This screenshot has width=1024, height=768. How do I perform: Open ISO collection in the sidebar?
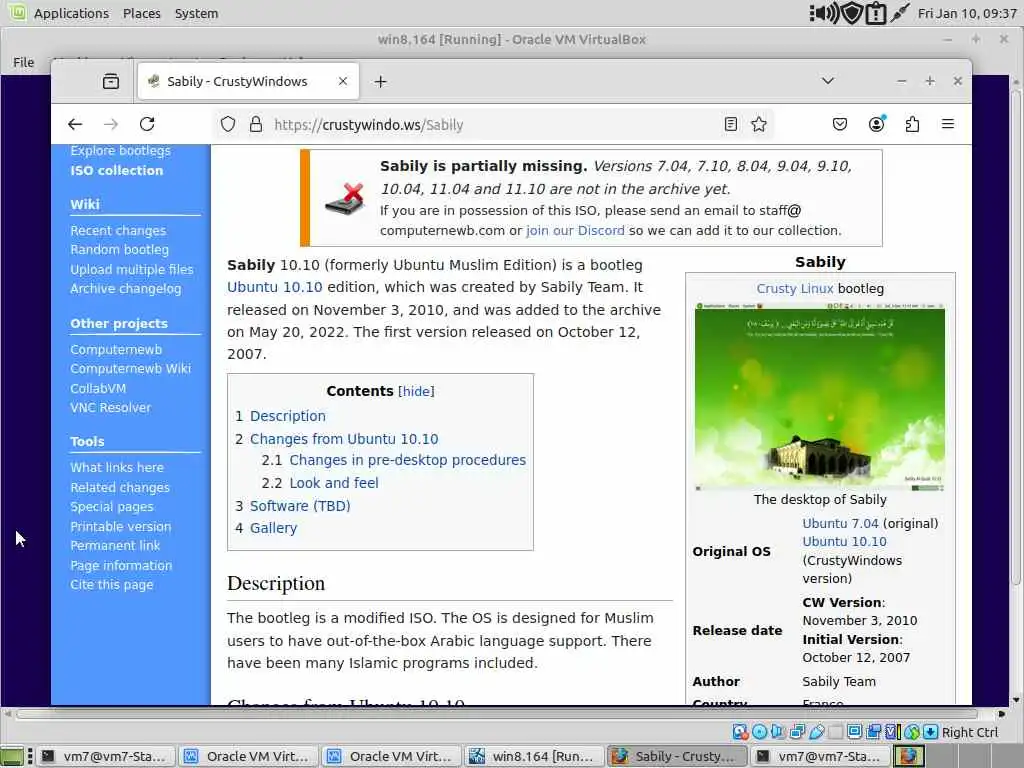(x=116, y=170)
